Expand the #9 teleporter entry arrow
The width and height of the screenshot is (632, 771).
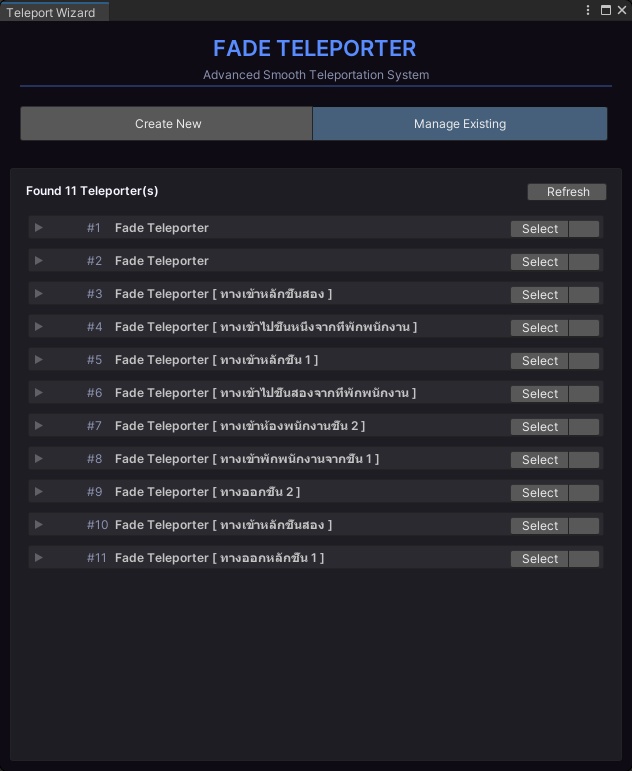[x=39, y=492]
